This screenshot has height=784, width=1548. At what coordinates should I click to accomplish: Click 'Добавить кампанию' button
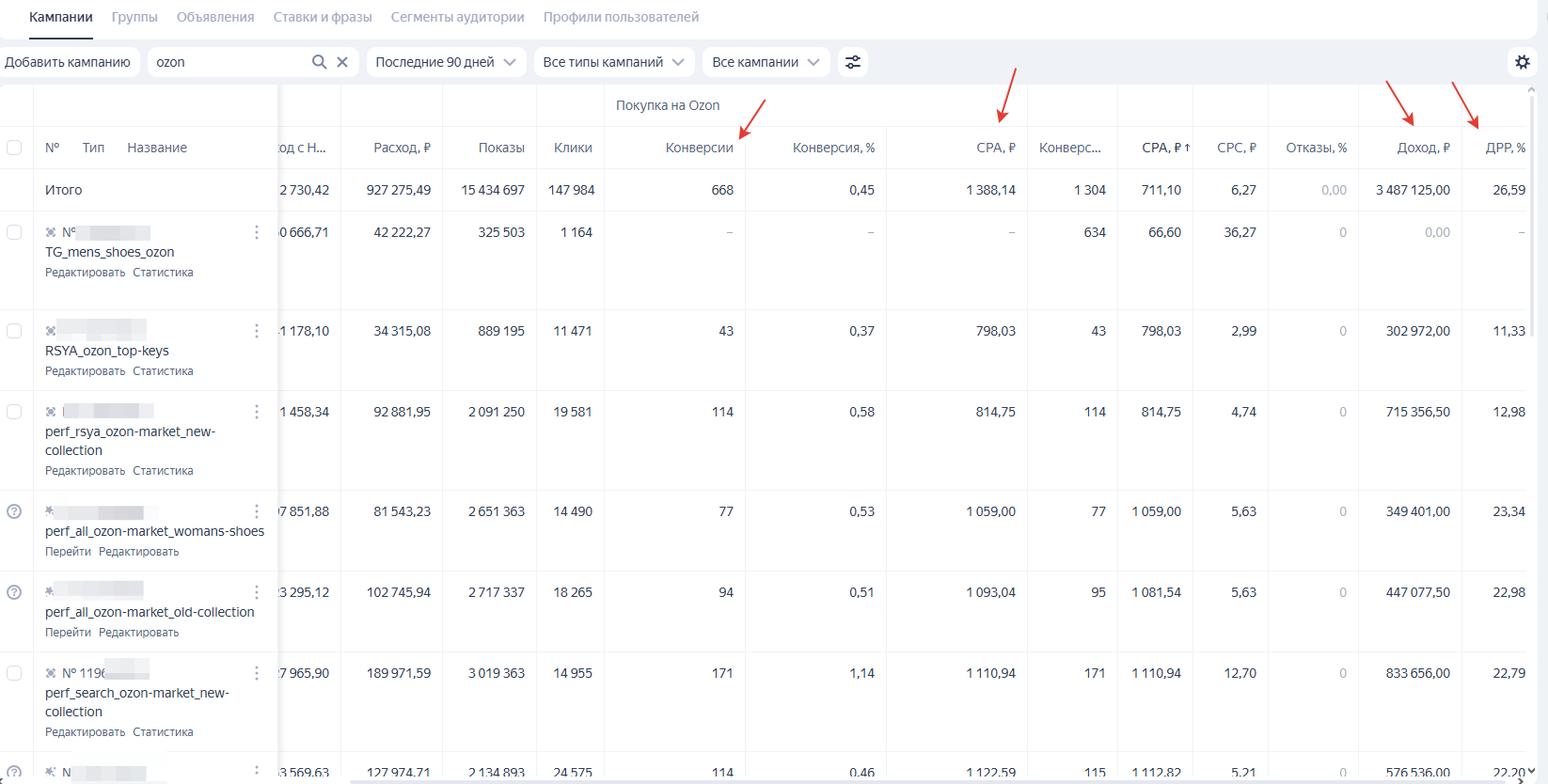68,62
